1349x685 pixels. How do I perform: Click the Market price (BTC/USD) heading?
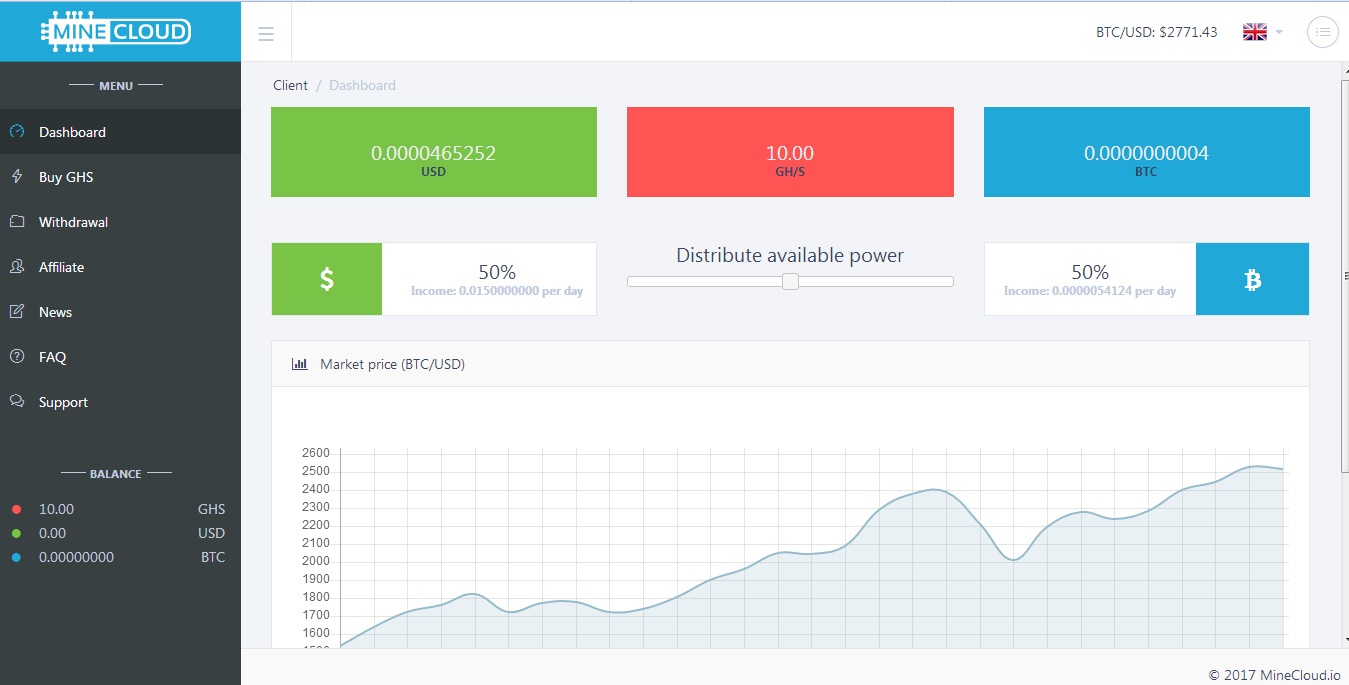pyautogui.click(x=392, y=364)
